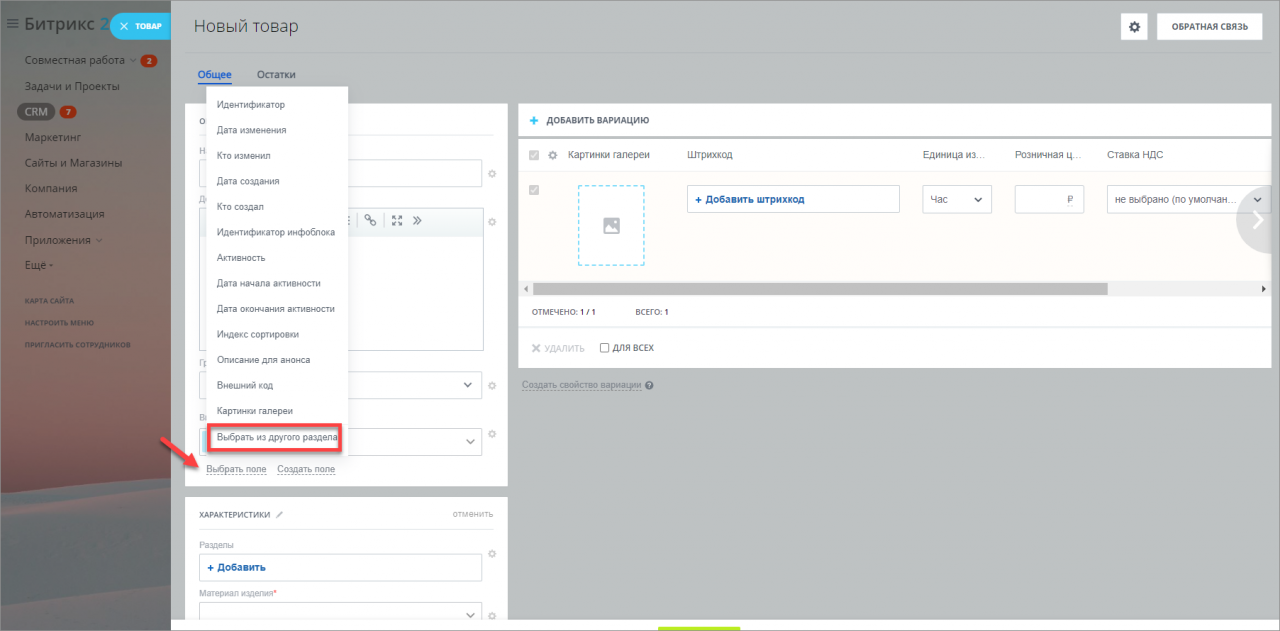The width and height of the screenshot is (1280, 631).
Task: Toggle the variation row checkbox
Action: pos(533,190)
